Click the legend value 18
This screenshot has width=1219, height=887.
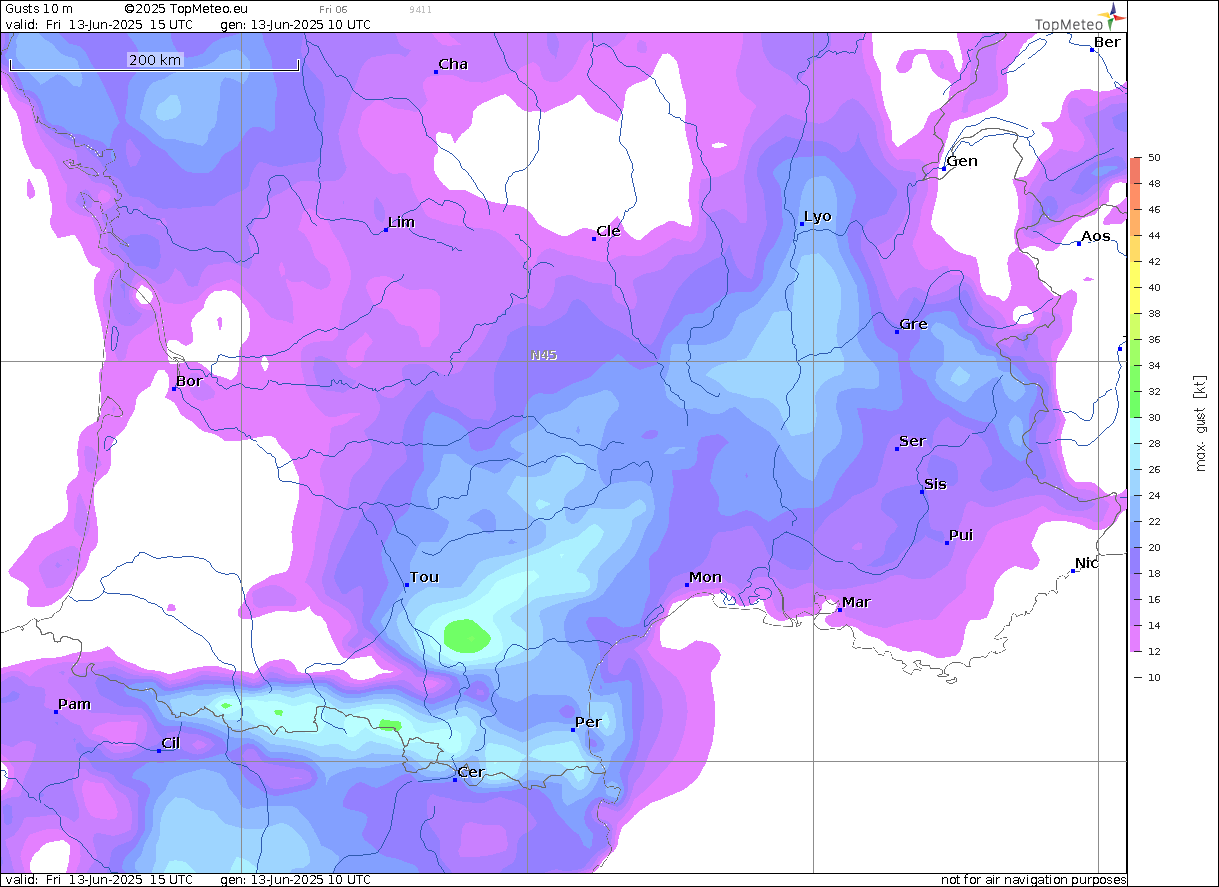(1154, 574)
